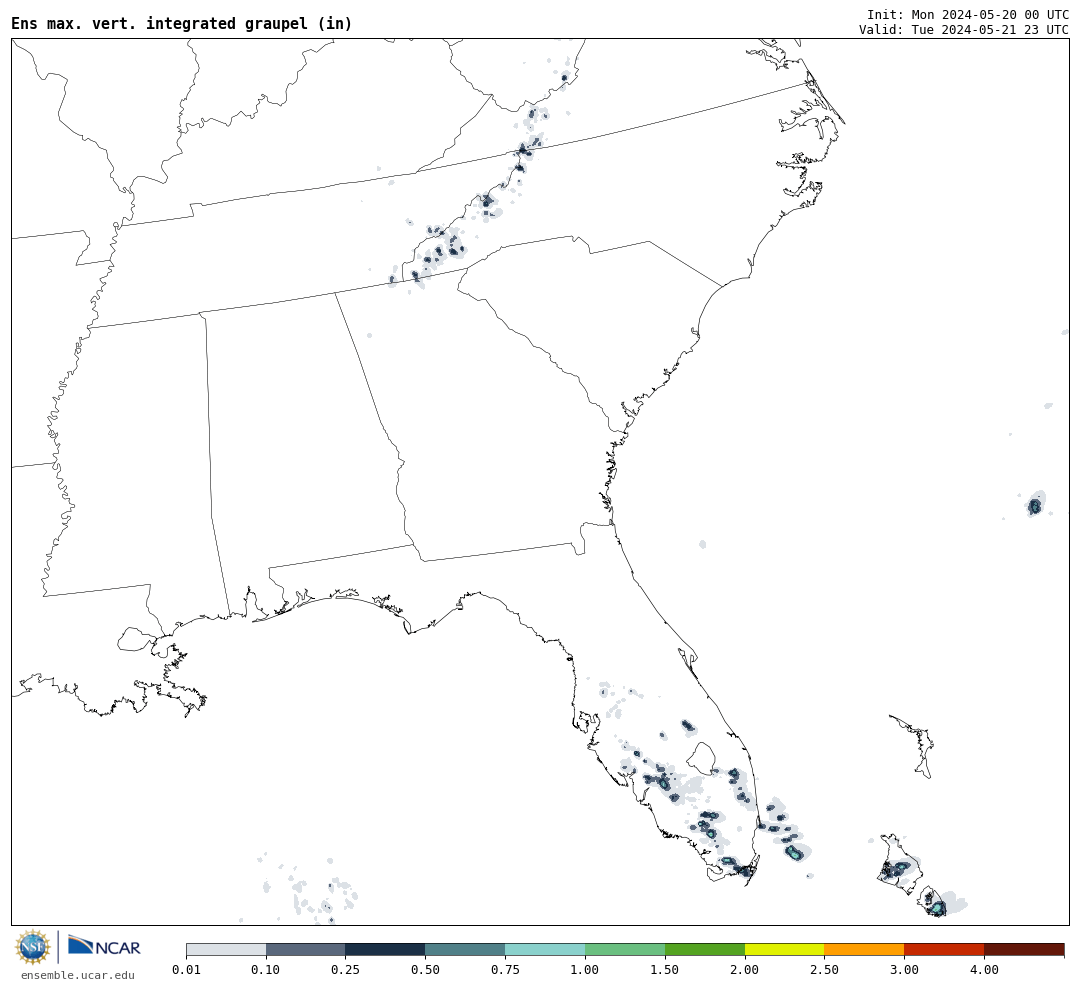Select the 1.50–2.00 green colorbar swatch
The image size is (1080, 988).
coord(705,950)
